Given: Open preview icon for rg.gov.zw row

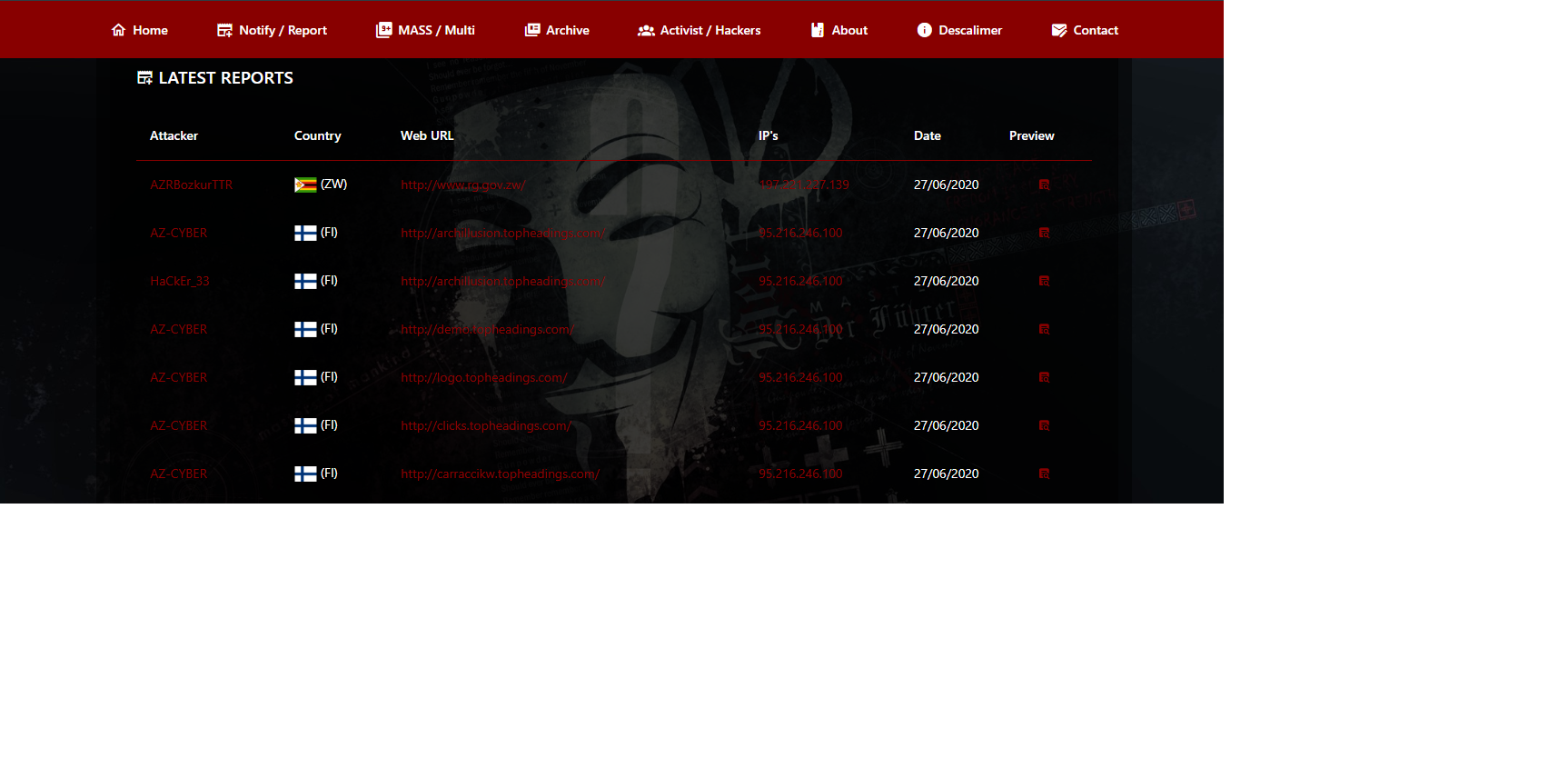Looking at the screenshot, I should [1044, 185].
